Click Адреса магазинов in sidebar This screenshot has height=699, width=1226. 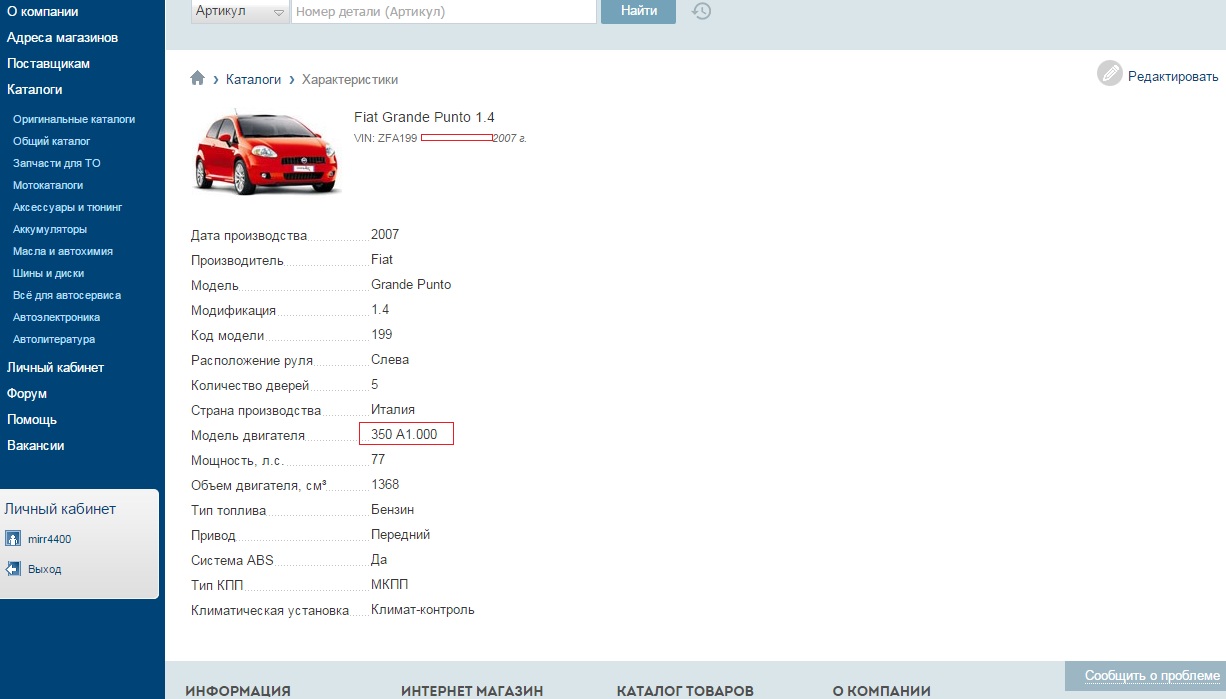pyautogui.click(x=62, y=38)
